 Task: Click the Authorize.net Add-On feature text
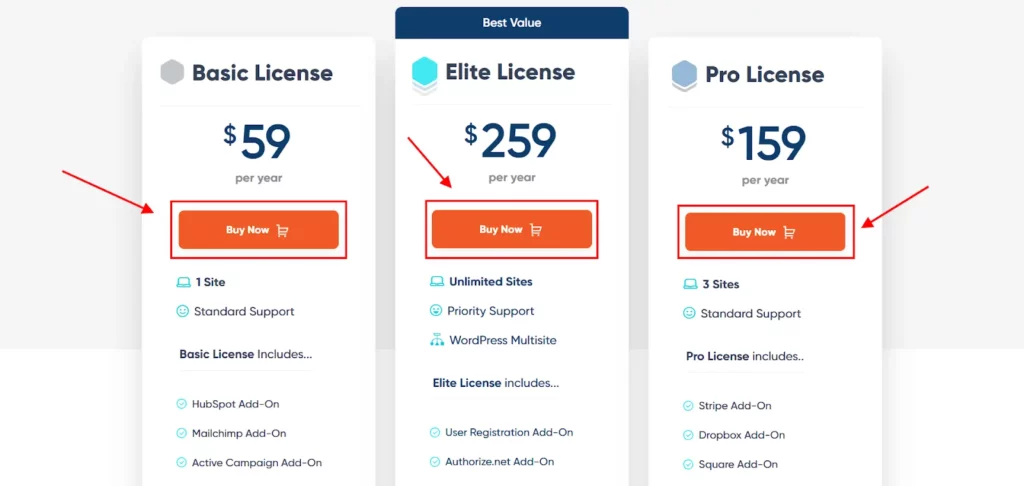pyautogui.click(x=500, y=462)
